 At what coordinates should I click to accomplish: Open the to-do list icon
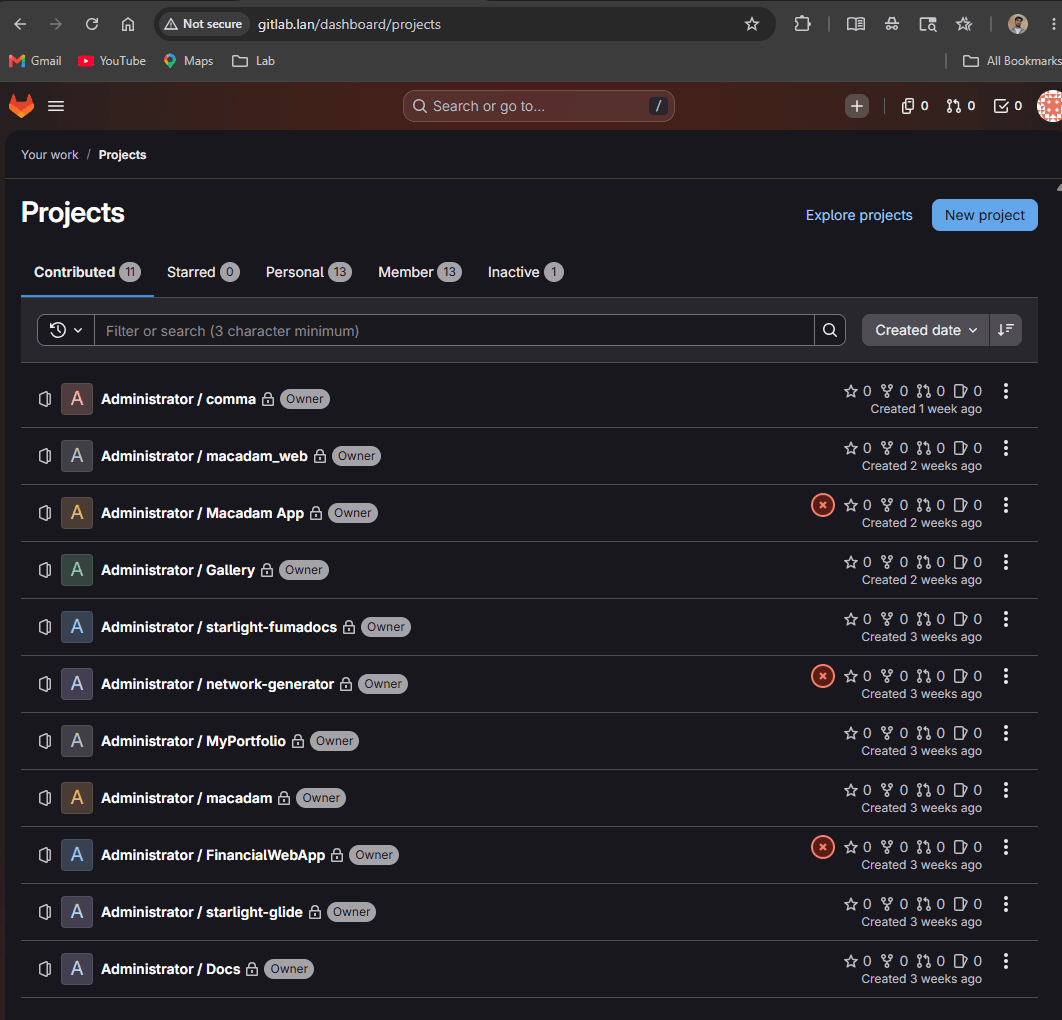[x=1008, y=106]
